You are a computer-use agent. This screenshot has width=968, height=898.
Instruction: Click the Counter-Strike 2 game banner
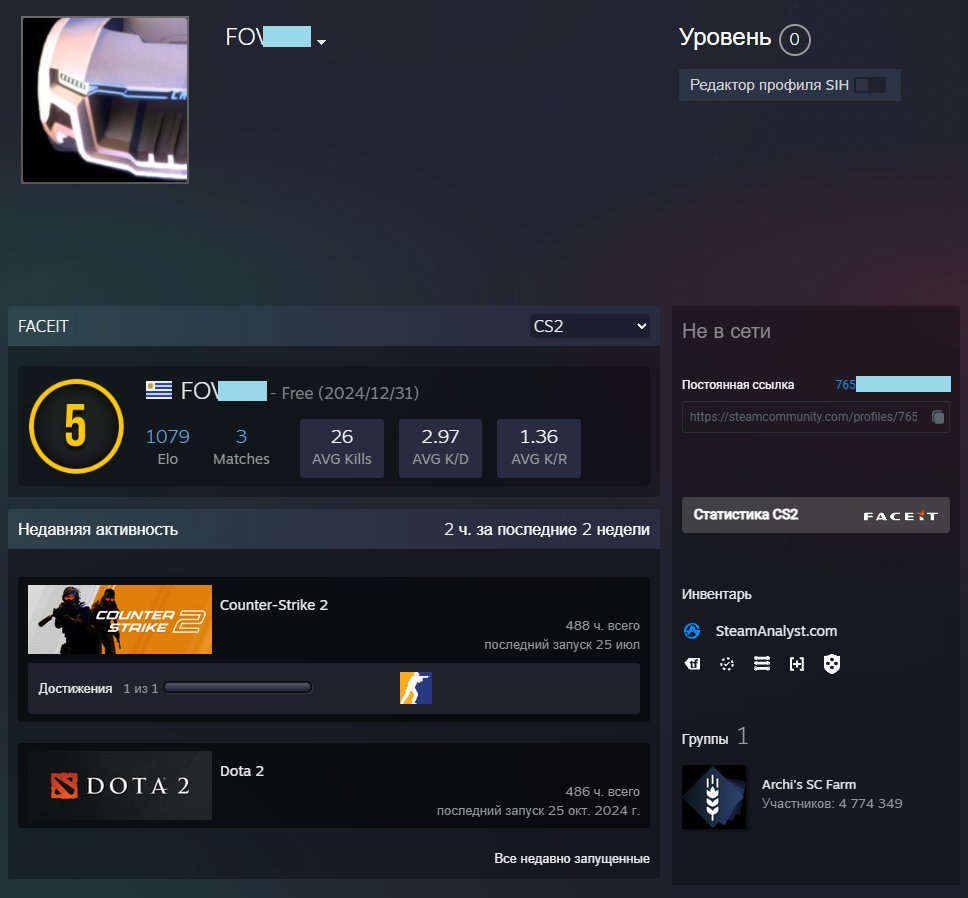[120, 619]
